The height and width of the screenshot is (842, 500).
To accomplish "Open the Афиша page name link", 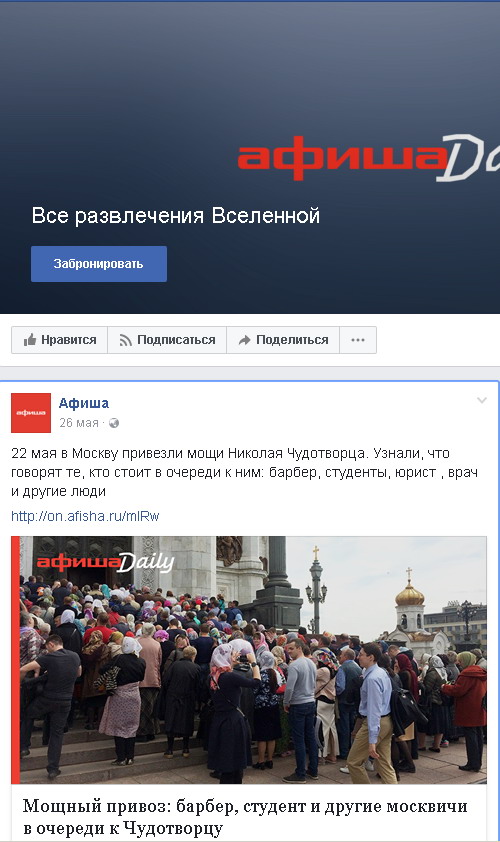I will pos(84,403).
